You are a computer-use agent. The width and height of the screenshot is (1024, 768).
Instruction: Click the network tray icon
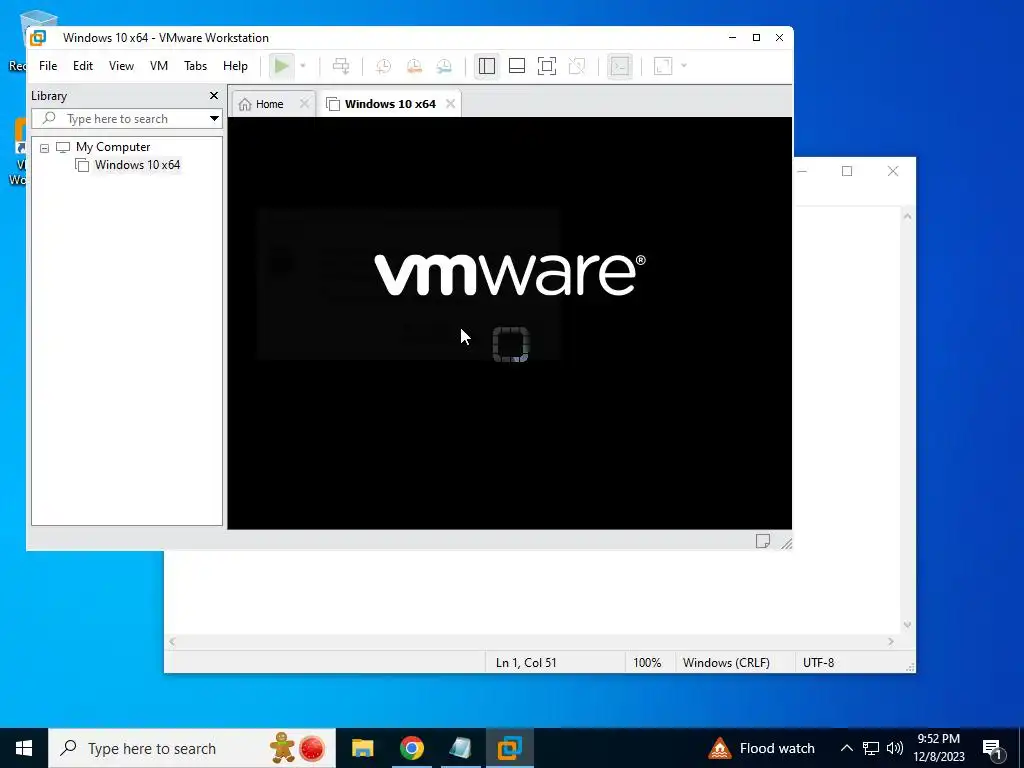871,748
